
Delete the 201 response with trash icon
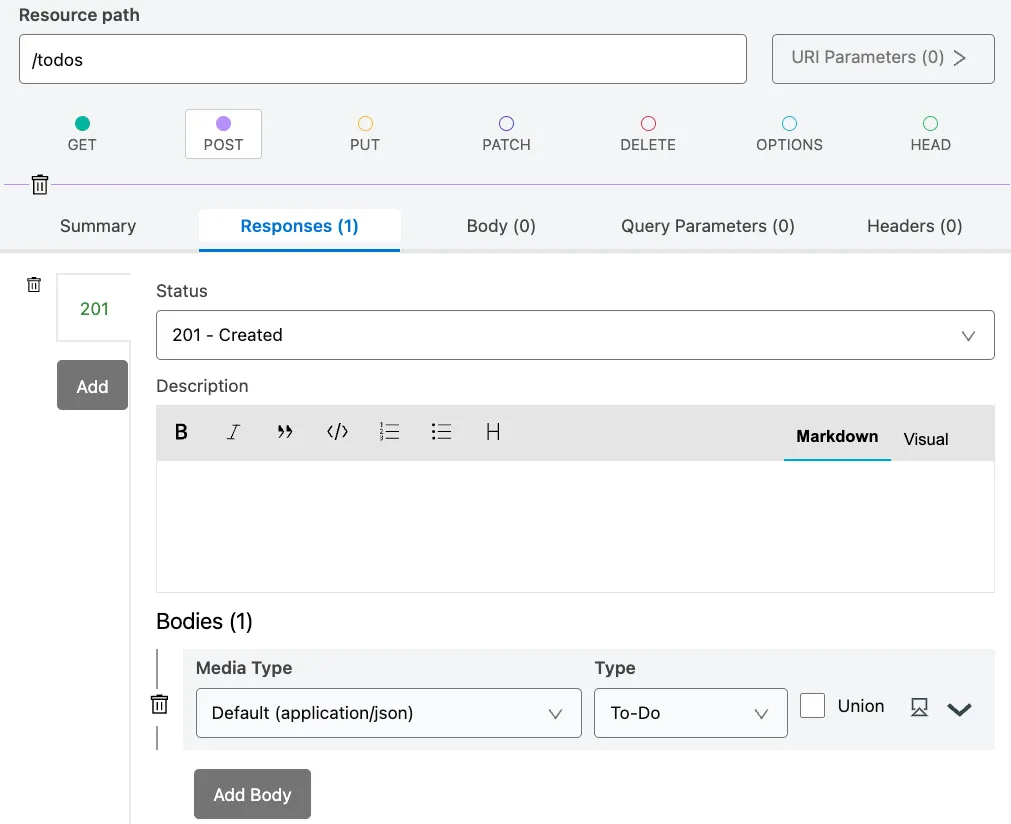[x=34, y=284]
